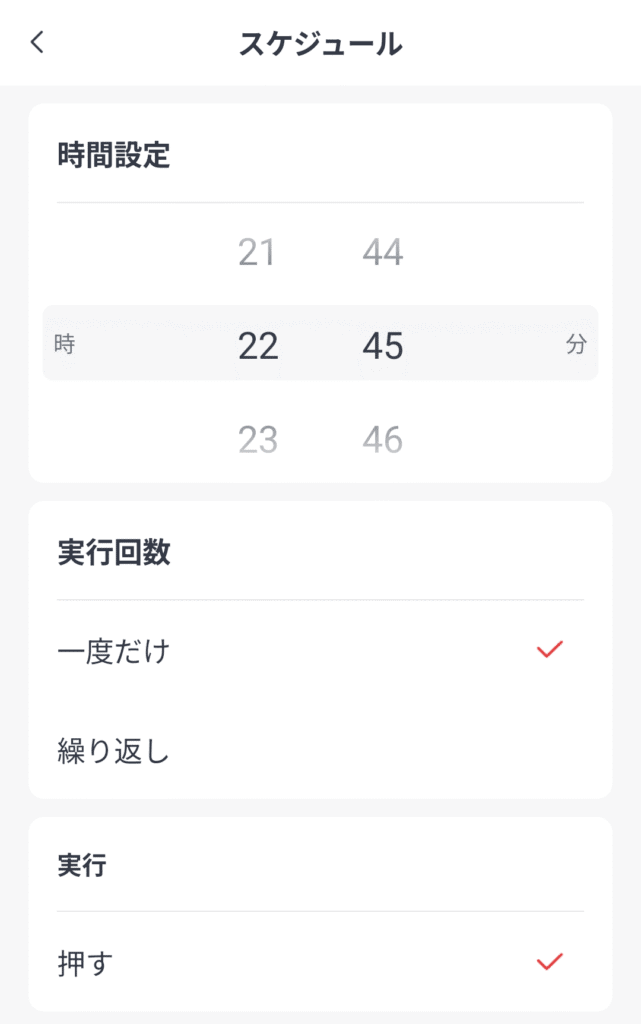The height and width of the screenshot is (1024, 641).
Task: Tap the 分 unit label
Action: 577,345
